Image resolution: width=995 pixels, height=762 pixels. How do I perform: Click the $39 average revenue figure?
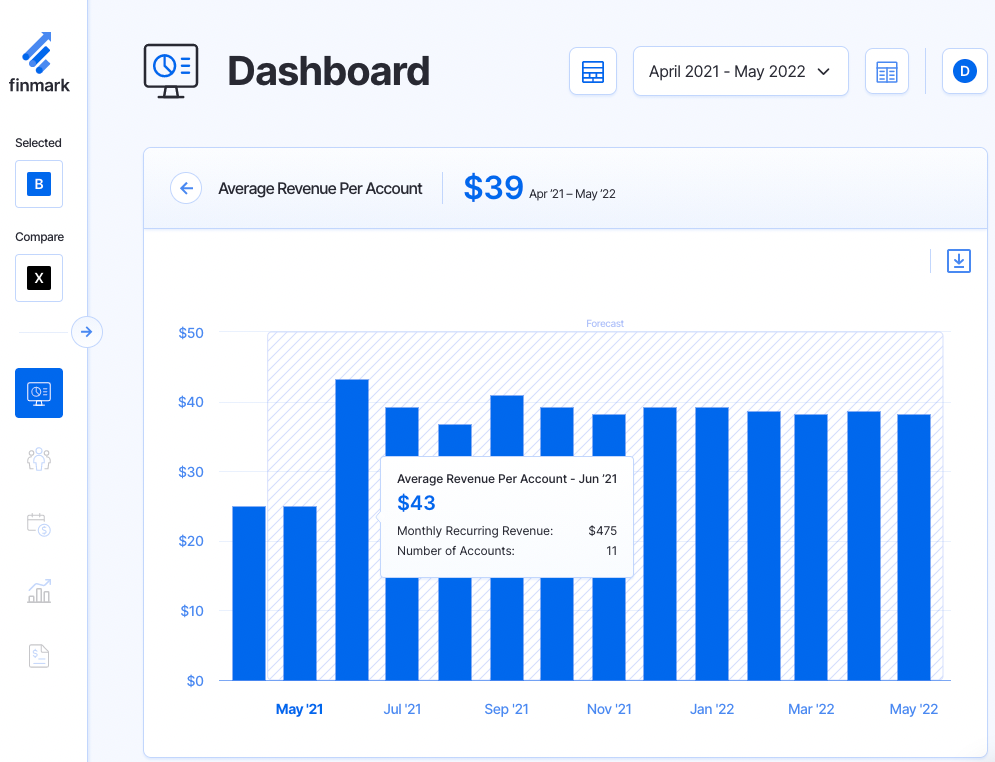click(493, 188)
